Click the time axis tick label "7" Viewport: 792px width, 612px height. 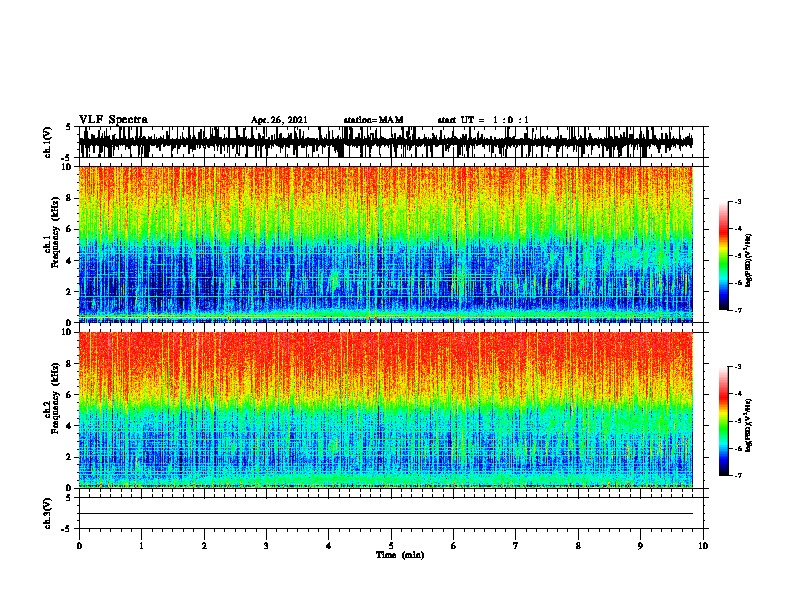(x=516, y=546)
